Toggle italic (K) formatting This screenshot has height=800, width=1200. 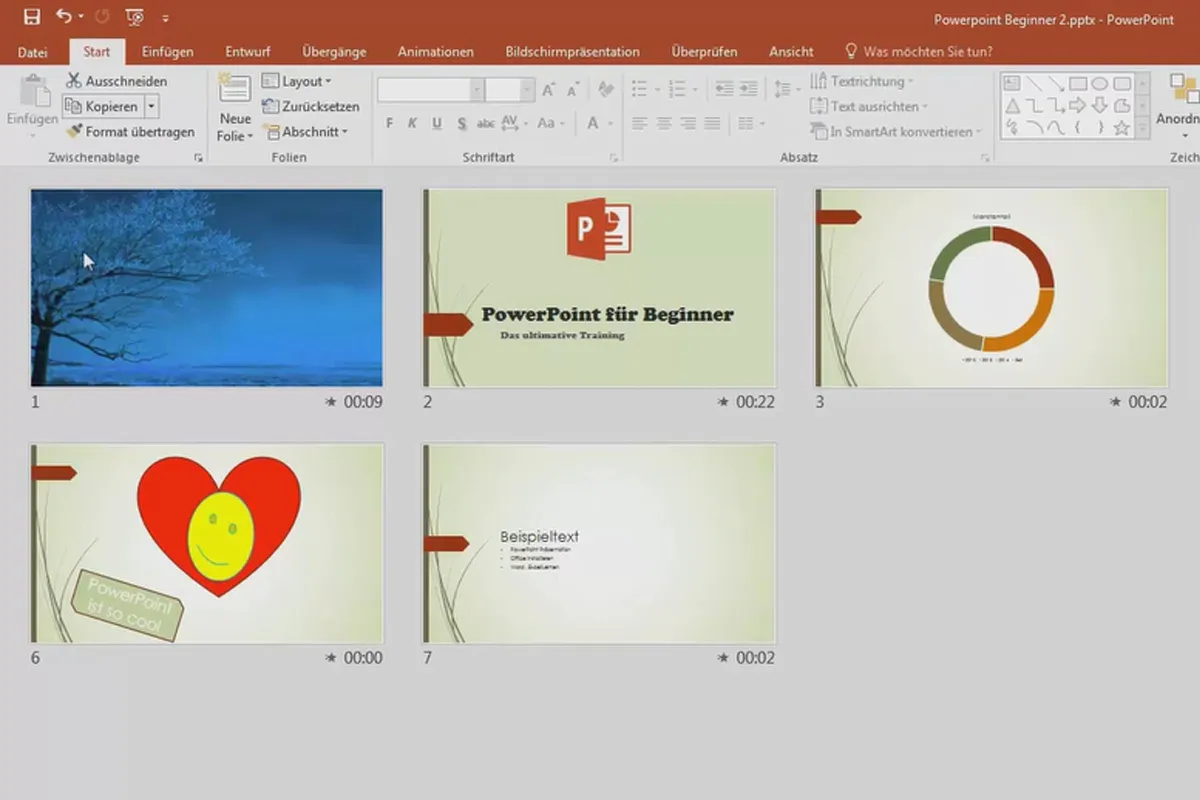coord(412,124)
